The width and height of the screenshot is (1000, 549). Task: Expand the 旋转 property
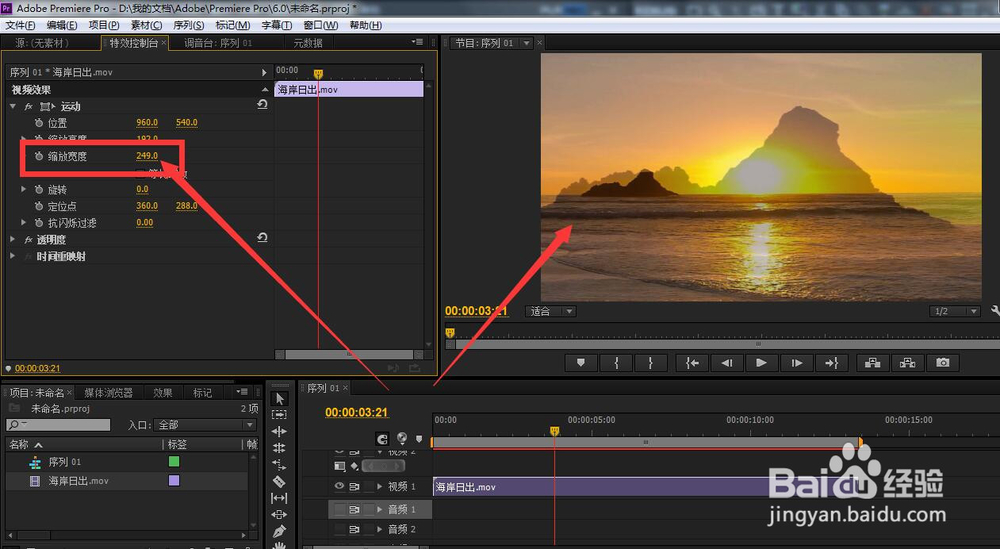point(24,189)
